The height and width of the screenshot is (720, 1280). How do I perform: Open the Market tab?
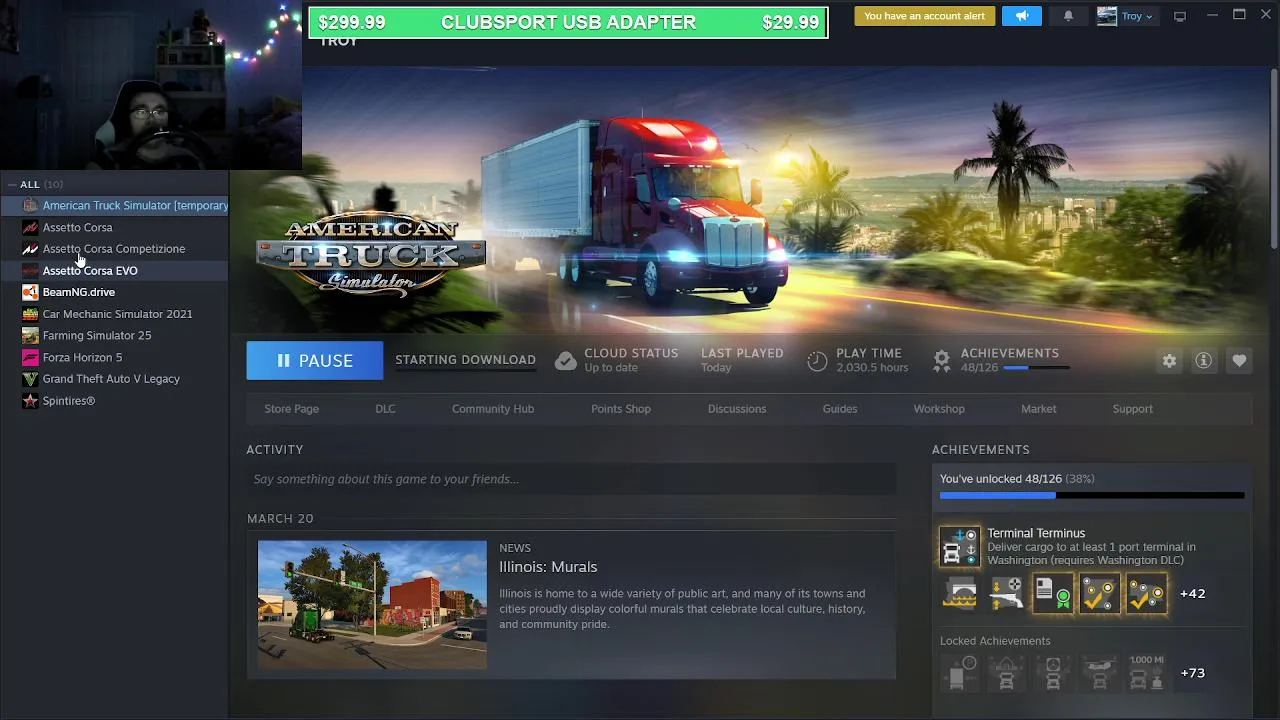[1038, 409]
